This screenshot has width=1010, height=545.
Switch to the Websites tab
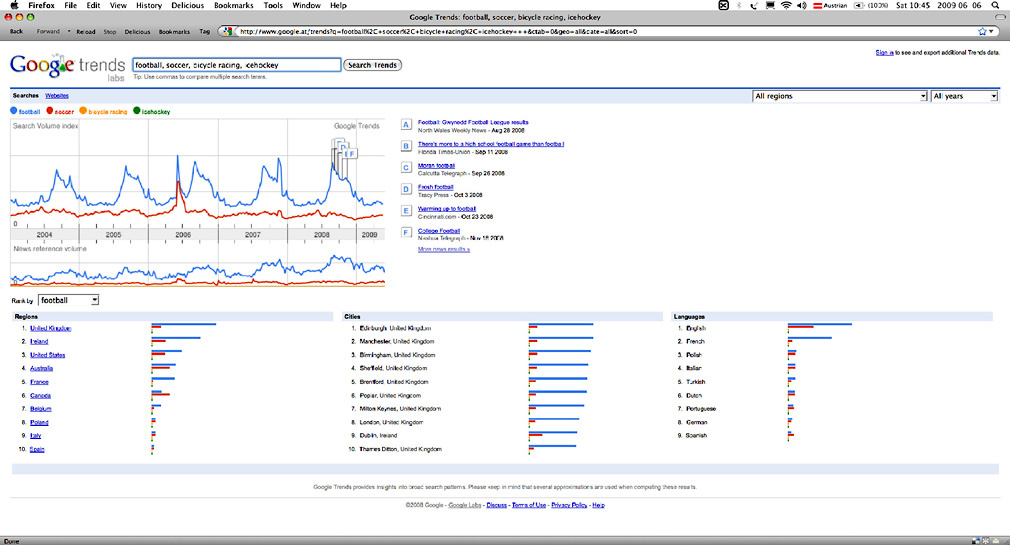pyautogui.click(x=57, y=95)
